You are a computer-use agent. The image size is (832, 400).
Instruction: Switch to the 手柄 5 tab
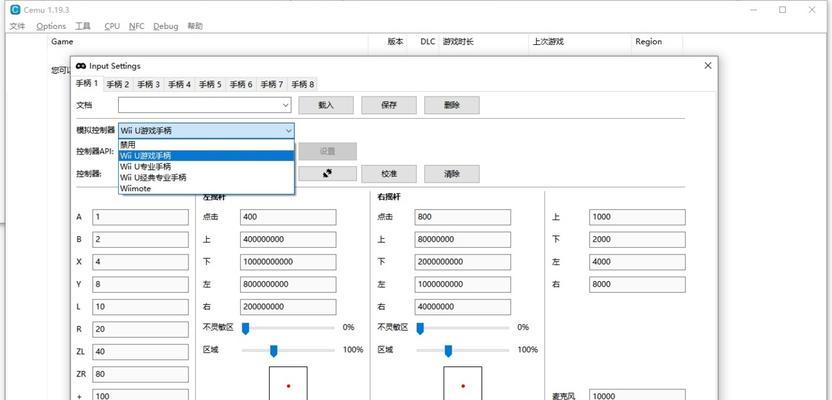click(x=210, y=84)
